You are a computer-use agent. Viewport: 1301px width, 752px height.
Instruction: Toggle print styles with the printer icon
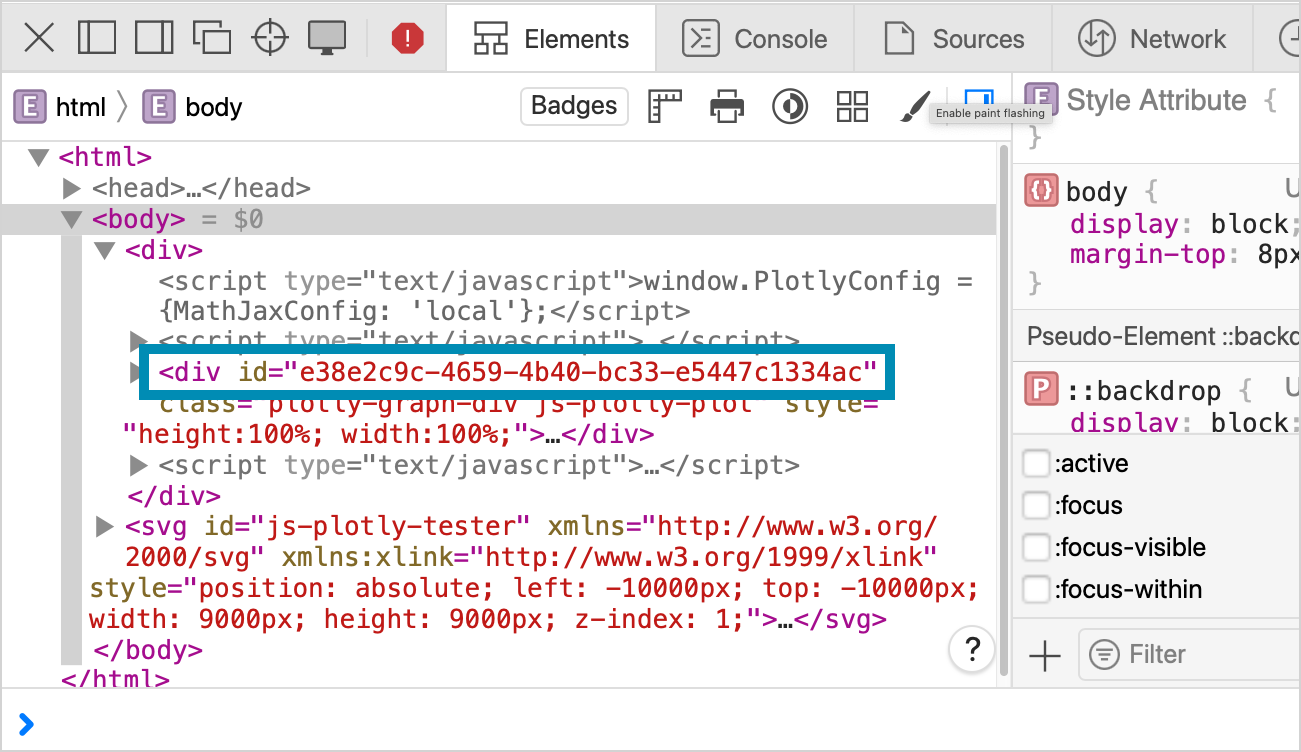(x=727, y=106)
